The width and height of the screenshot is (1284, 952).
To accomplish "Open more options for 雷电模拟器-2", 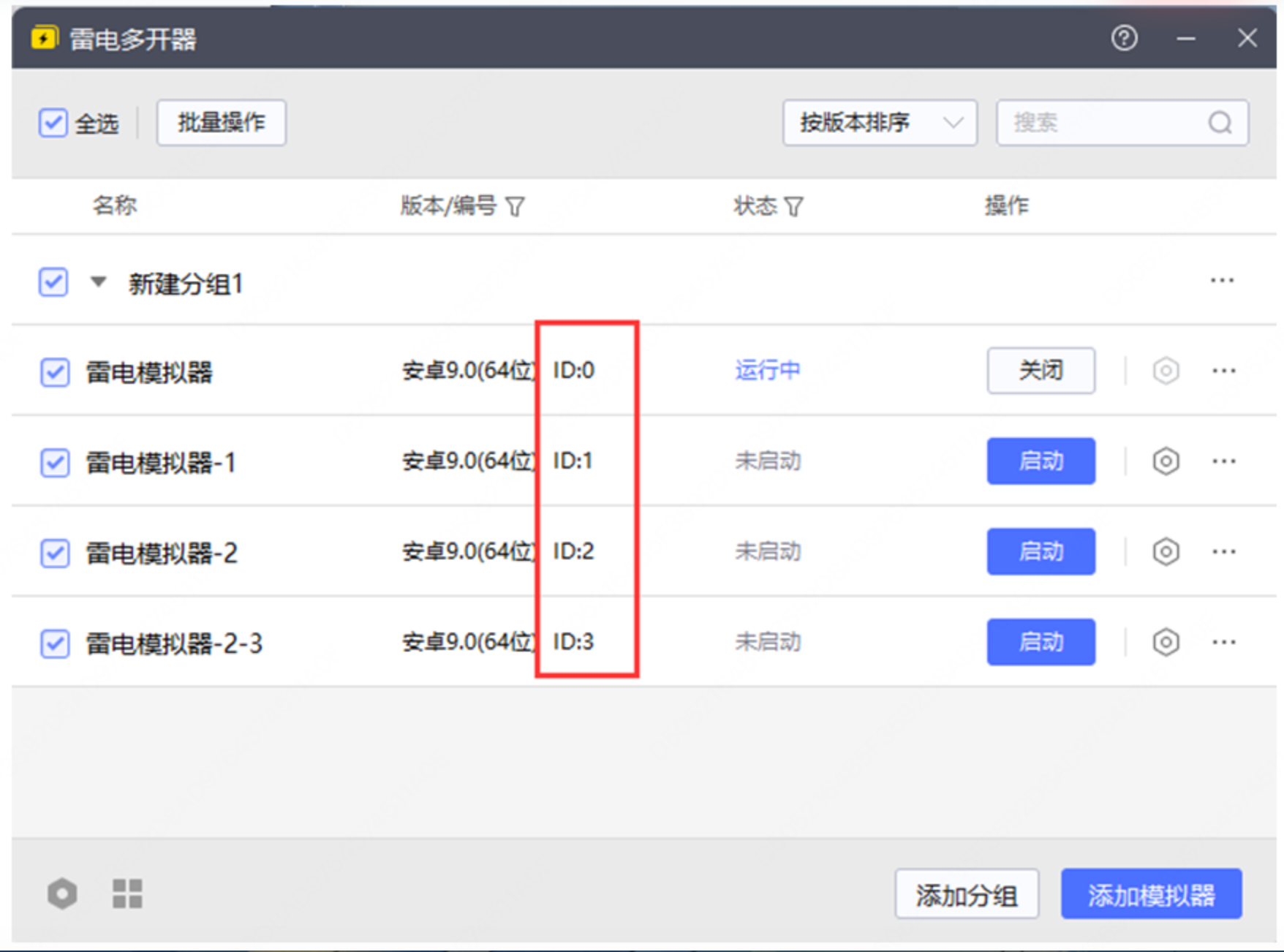I will coord(1224,551).
